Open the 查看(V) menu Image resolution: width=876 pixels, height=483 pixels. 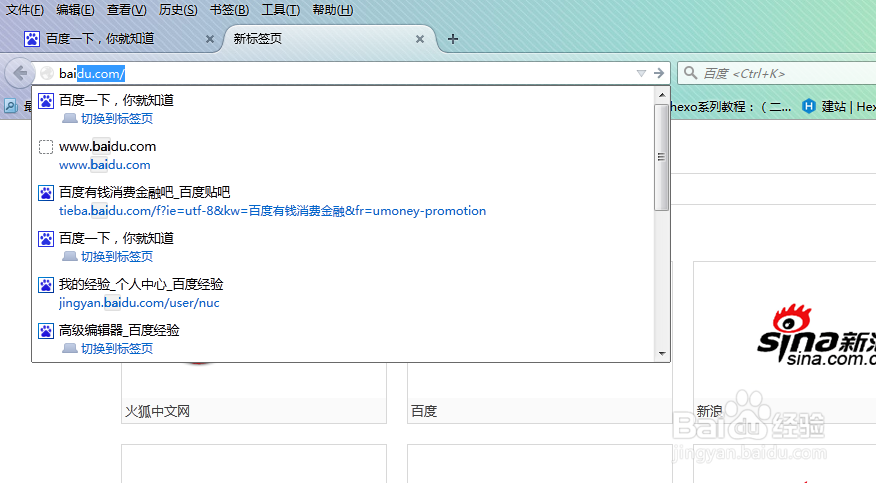point(127,10)
